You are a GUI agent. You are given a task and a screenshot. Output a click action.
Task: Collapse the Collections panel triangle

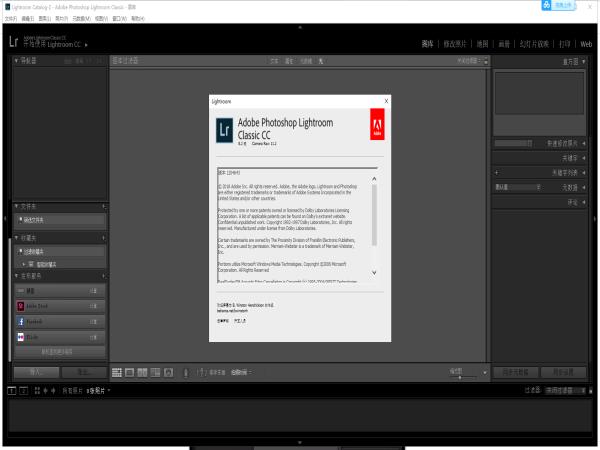coord(16,238)
